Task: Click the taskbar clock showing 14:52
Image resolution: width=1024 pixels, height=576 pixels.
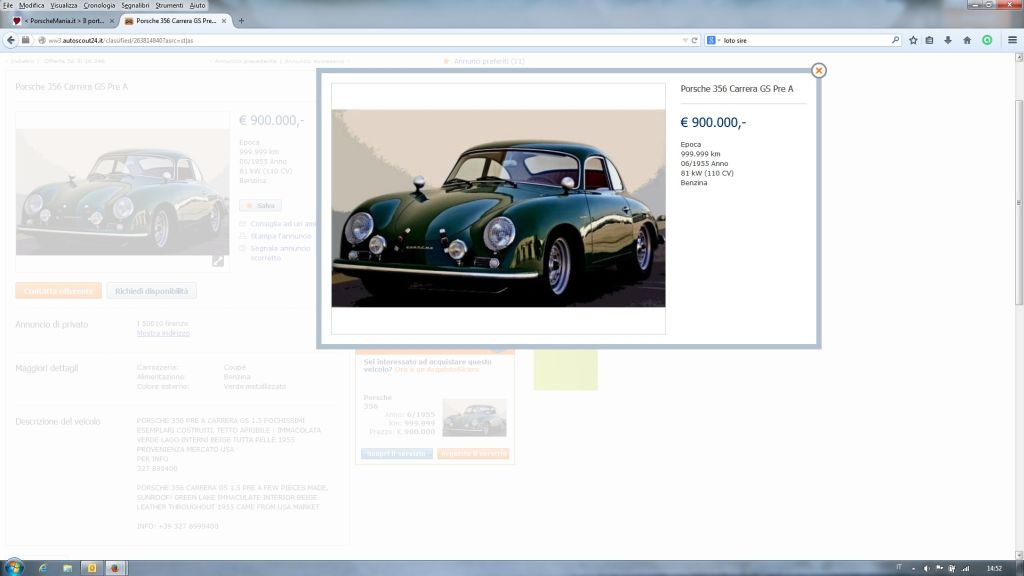Action: pos(994,568)
